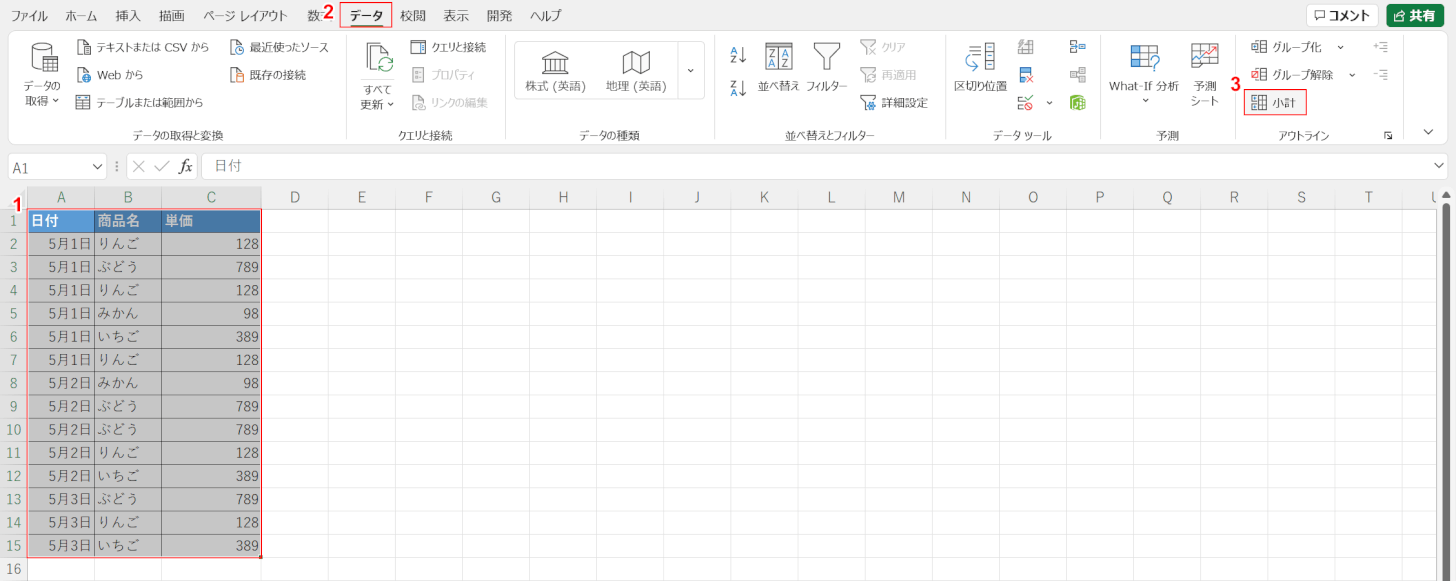The width and height of the screenshot is (1456, 581).
Task: Click the コメント button
Action: (1341, 15)
